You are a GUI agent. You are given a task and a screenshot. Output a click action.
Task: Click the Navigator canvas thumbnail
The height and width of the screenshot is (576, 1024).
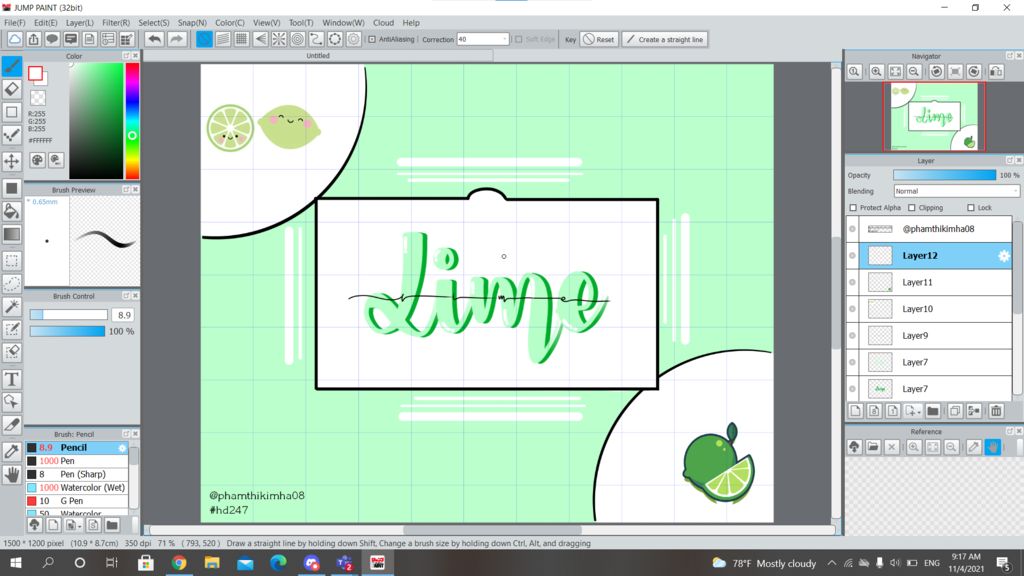[934, 116]
